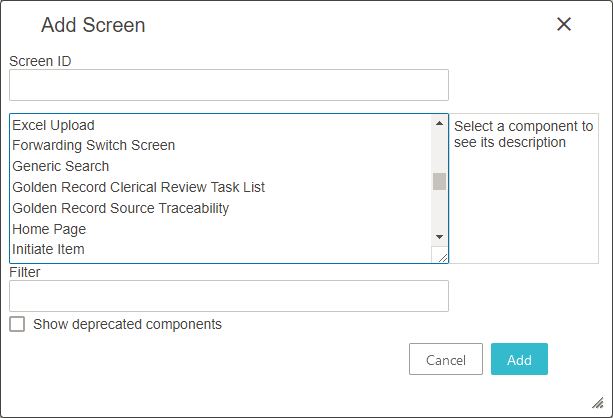Select Golden Record Clerical Review Task List

[139, 187]
